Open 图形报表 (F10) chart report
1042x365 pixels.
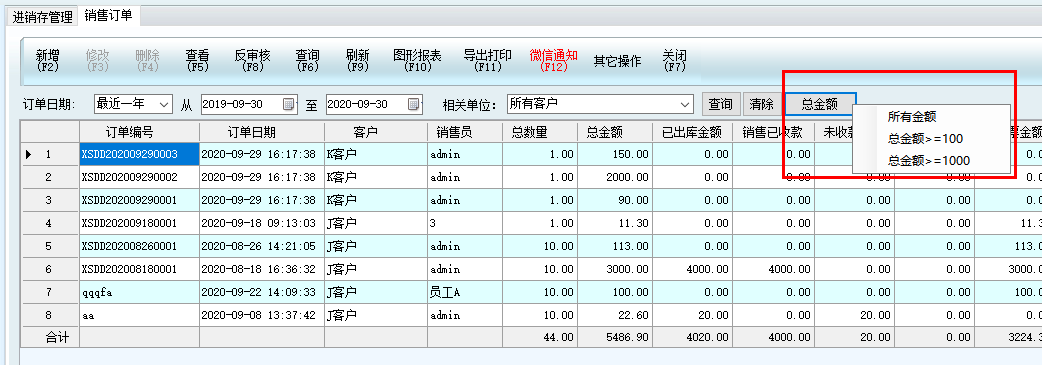click(417, 61)
